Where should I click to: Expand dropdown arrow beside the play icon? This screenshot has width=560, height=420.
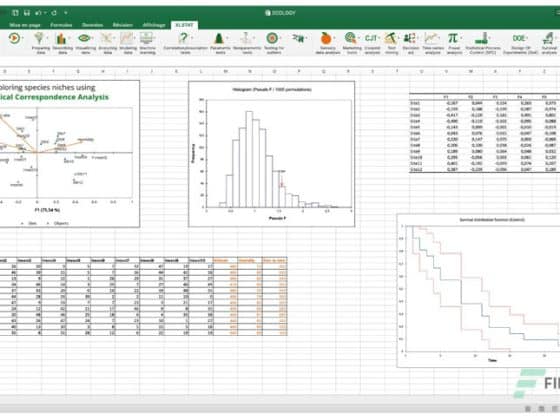pyautogui.click(x=23, y=38)
